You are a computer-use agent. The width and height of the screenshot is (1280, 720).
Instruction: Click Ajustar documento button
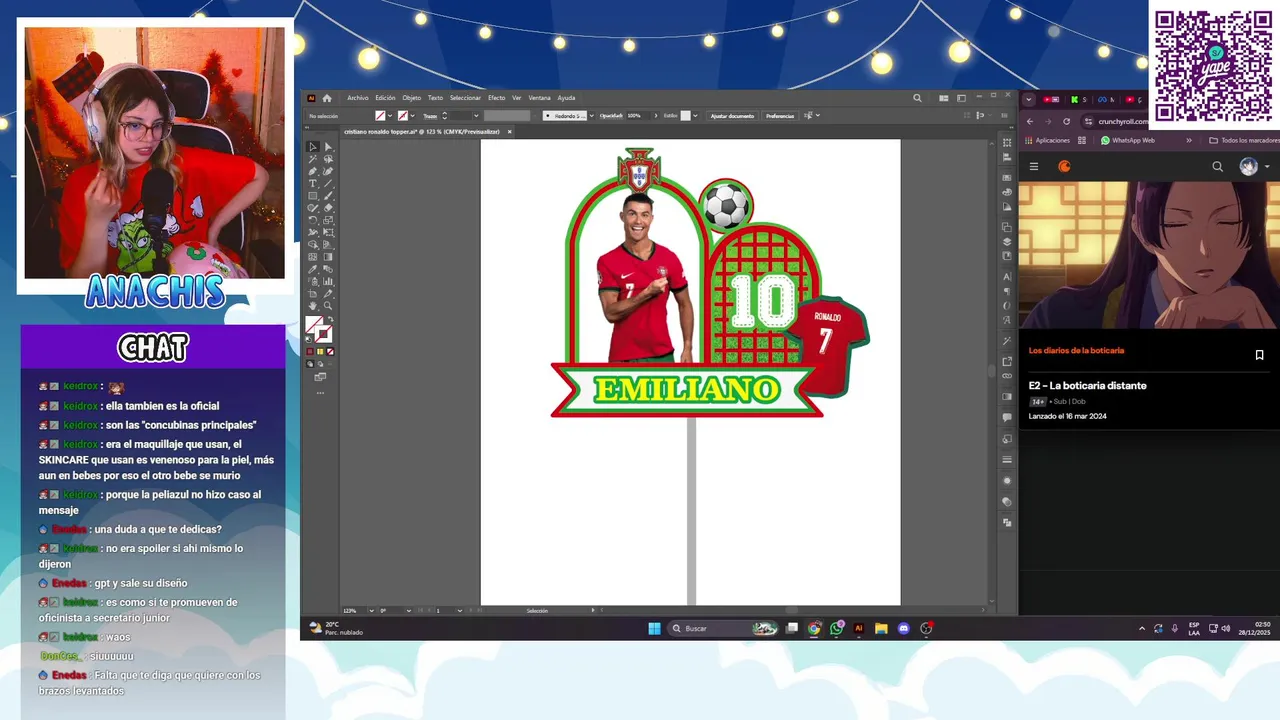[732, 116]
